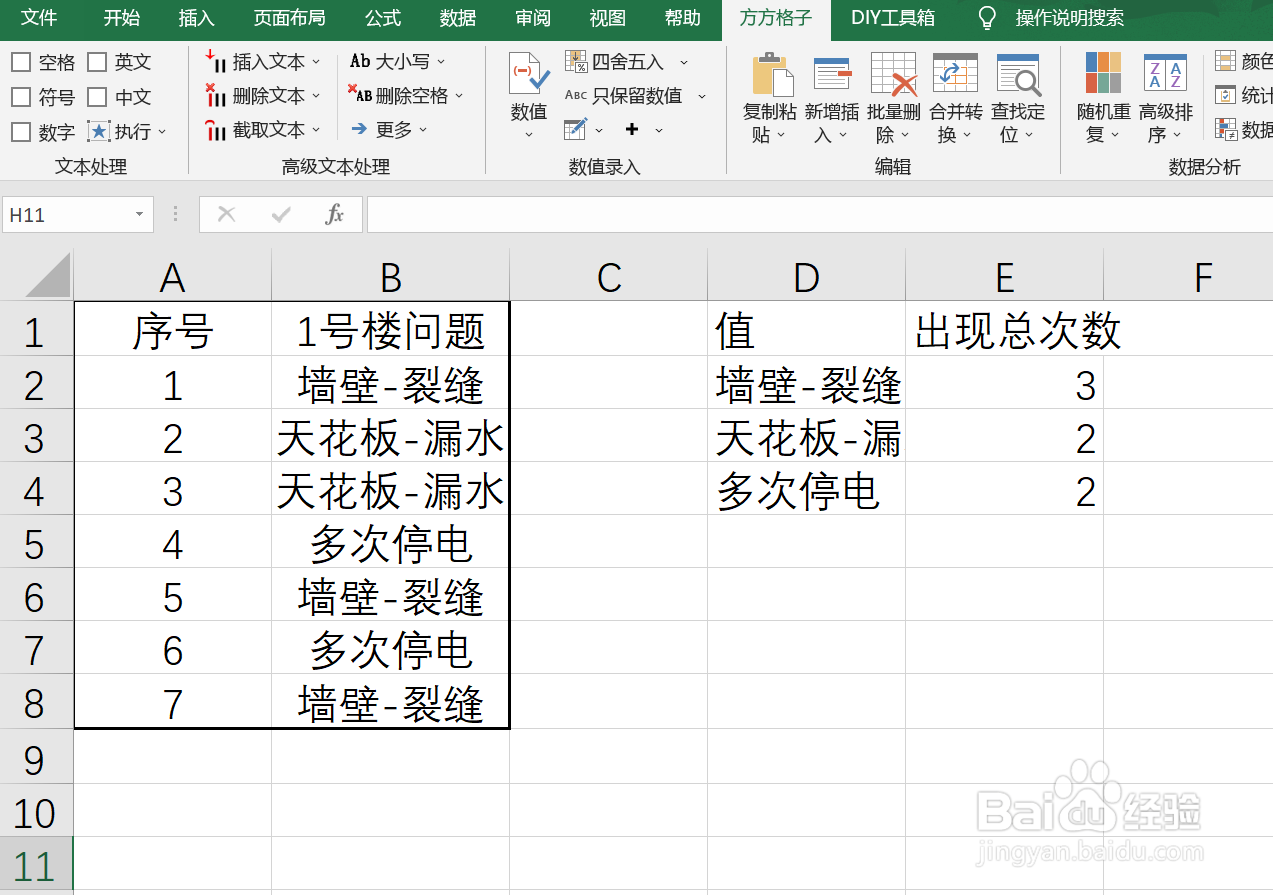Click the 高级排序 ZA icon
This screenshot has width=1273, height=895.
coord(1165,74)
